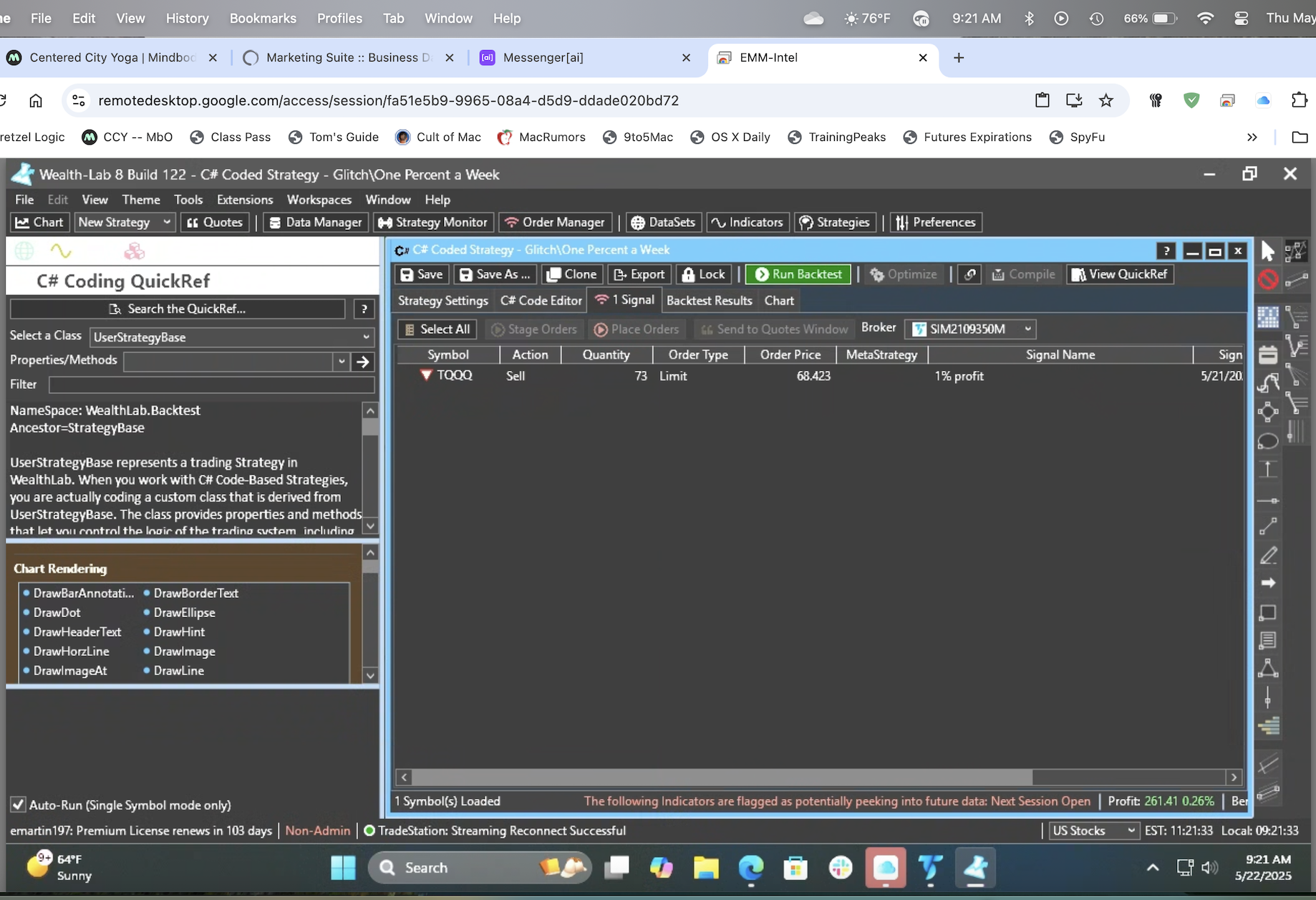The height and width of the screenshot is (900, 1316).
Task: Select the TQQQ signal row symbol
Action: (455, 375)
